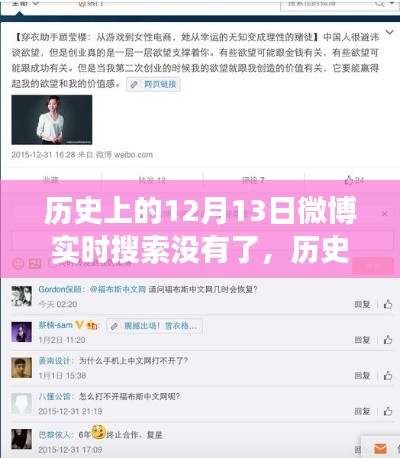The width and height of the screenshot is (400, 458).
Task: Open the 网页链接 link in post
Action: point(154,84)
